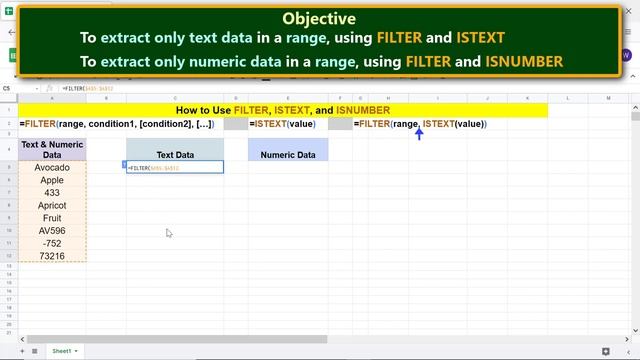Screen dimensions: 640x360
Task: Show side panel using bottom-right chevron
Action: (x=629, y=351)
